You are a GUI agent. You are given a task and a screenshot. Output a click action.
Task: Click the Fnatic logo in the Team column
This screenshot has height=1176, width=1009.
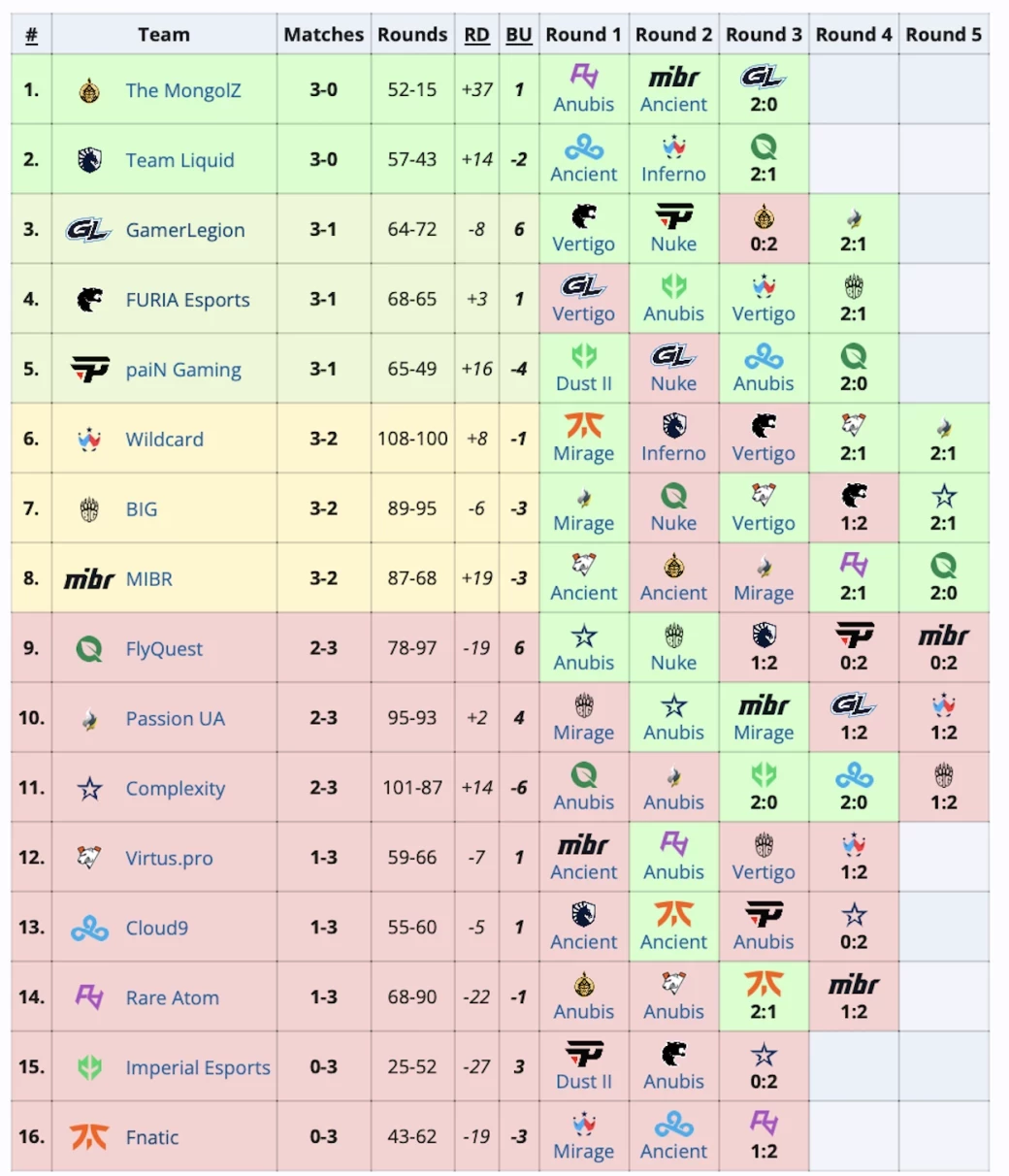pos(89,1137)
